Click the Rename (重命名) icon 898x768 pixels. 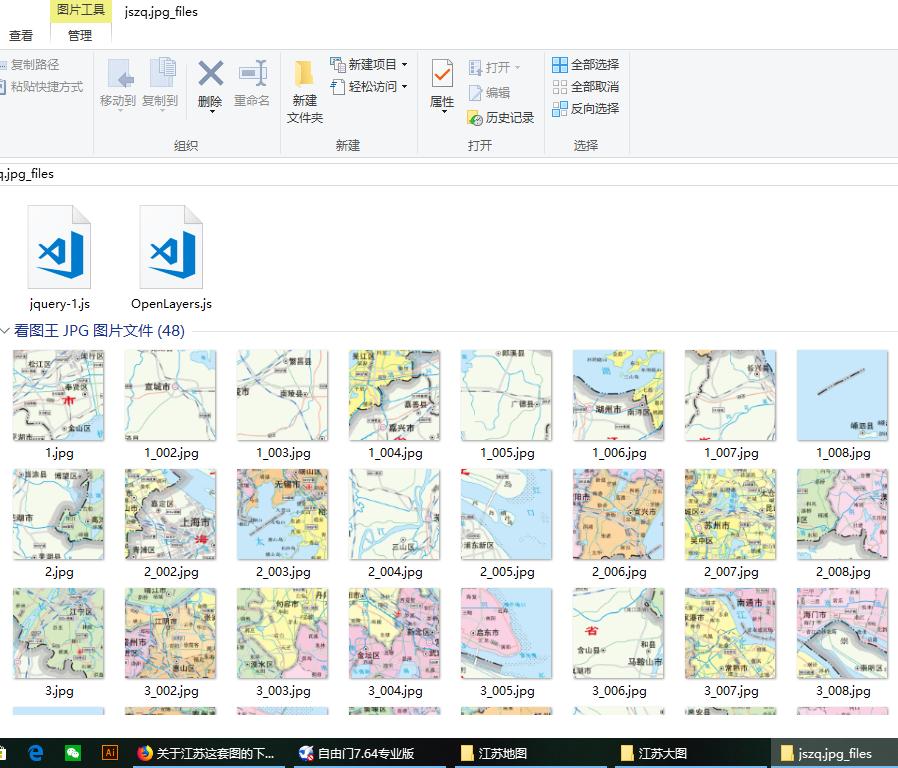pos(252,75)
